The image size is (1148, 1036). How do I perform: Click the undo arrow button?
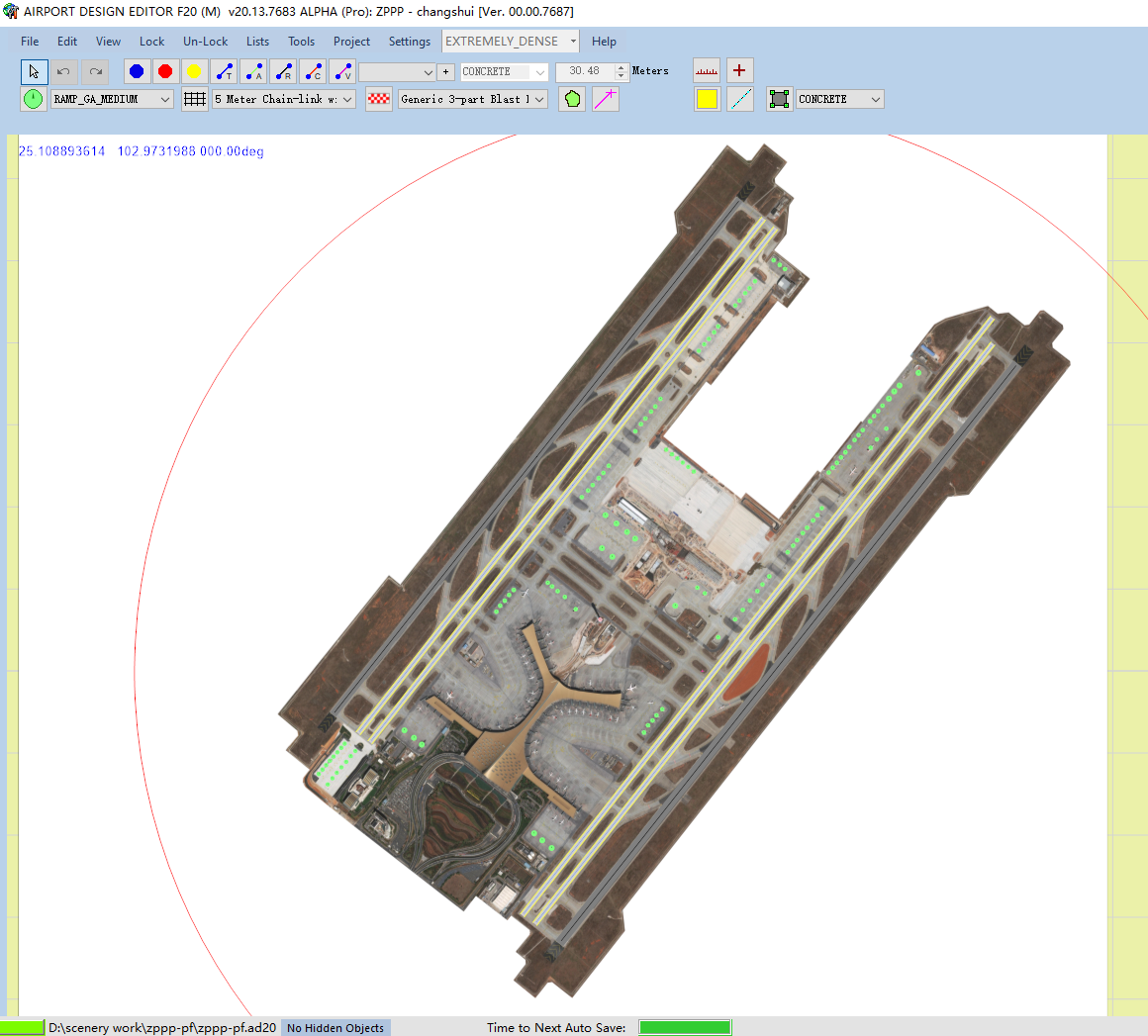point(64,72)
